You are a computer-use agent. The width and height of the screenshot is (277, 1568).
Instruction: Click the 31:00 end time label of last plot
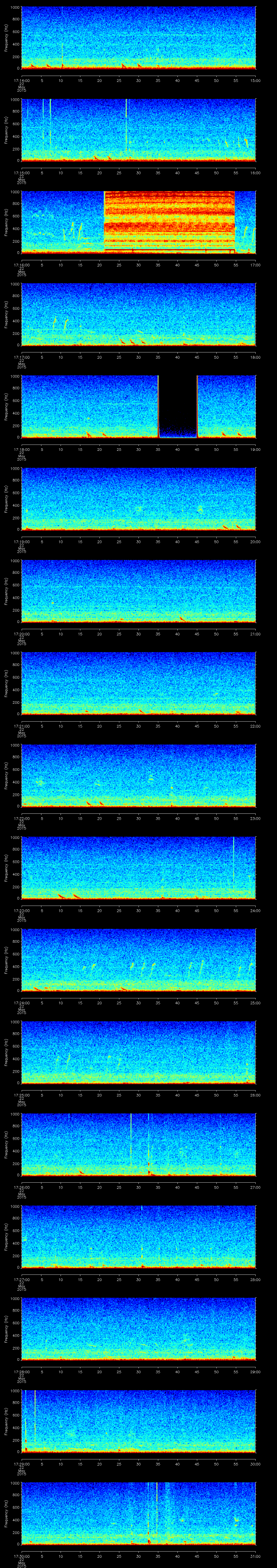coord(255,1556)
